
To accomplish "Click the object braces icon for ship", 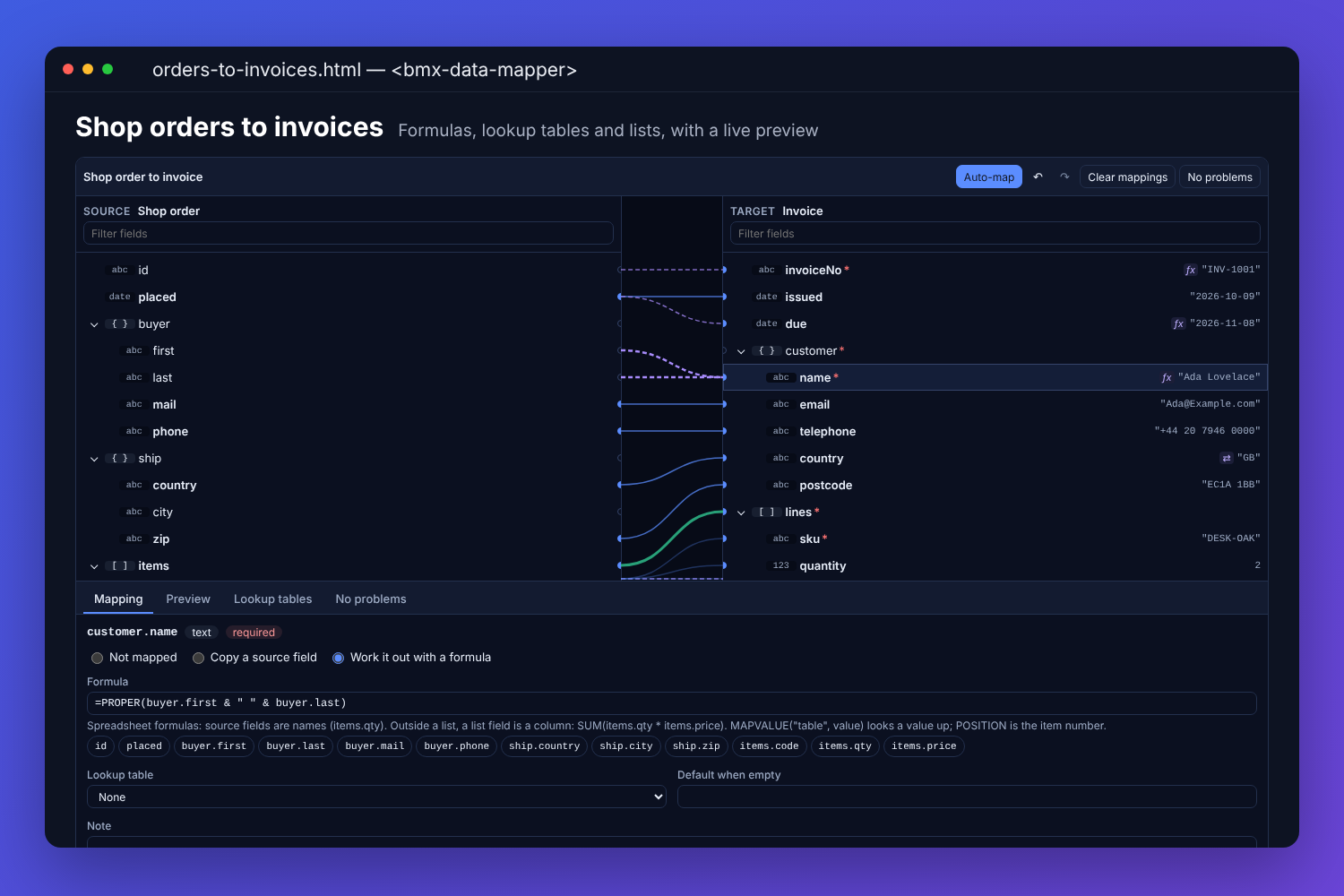I will tap(120, 458).
